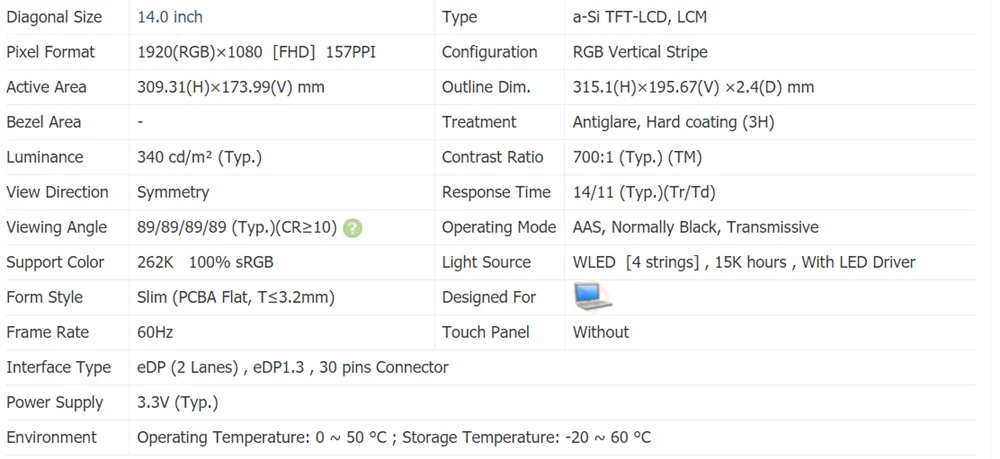
Task: Click the green help icon beside Viewing Angle
Action: click(352, 228)
